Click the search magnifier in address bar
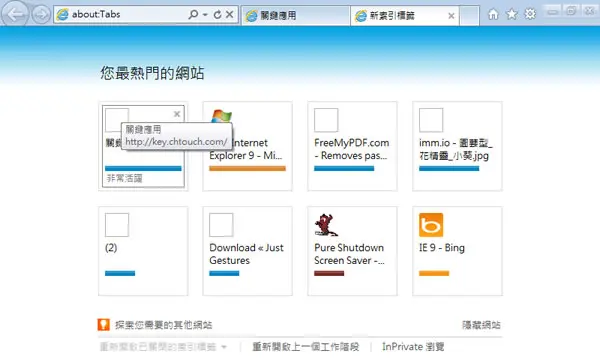600x363 pixels. pyautogui.click(x=193, y=15)
